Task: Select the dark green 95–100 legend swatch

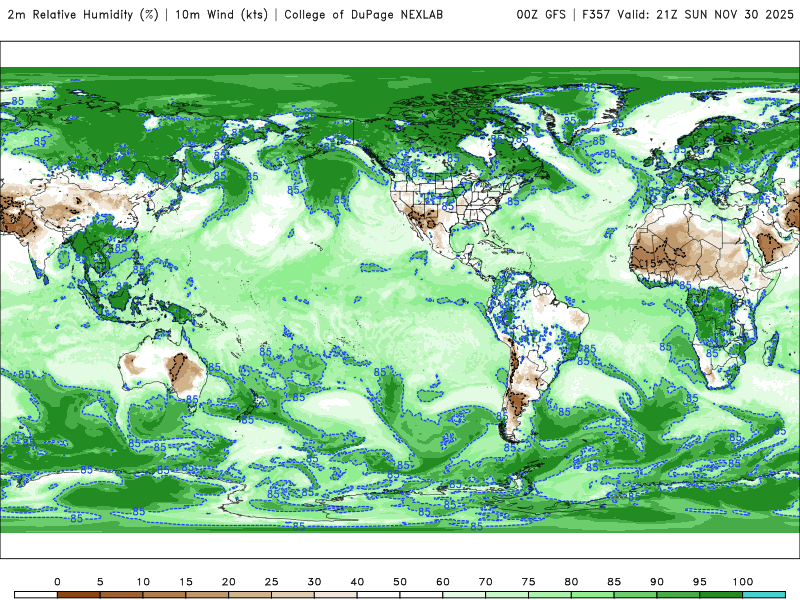Action: point(721,595)
